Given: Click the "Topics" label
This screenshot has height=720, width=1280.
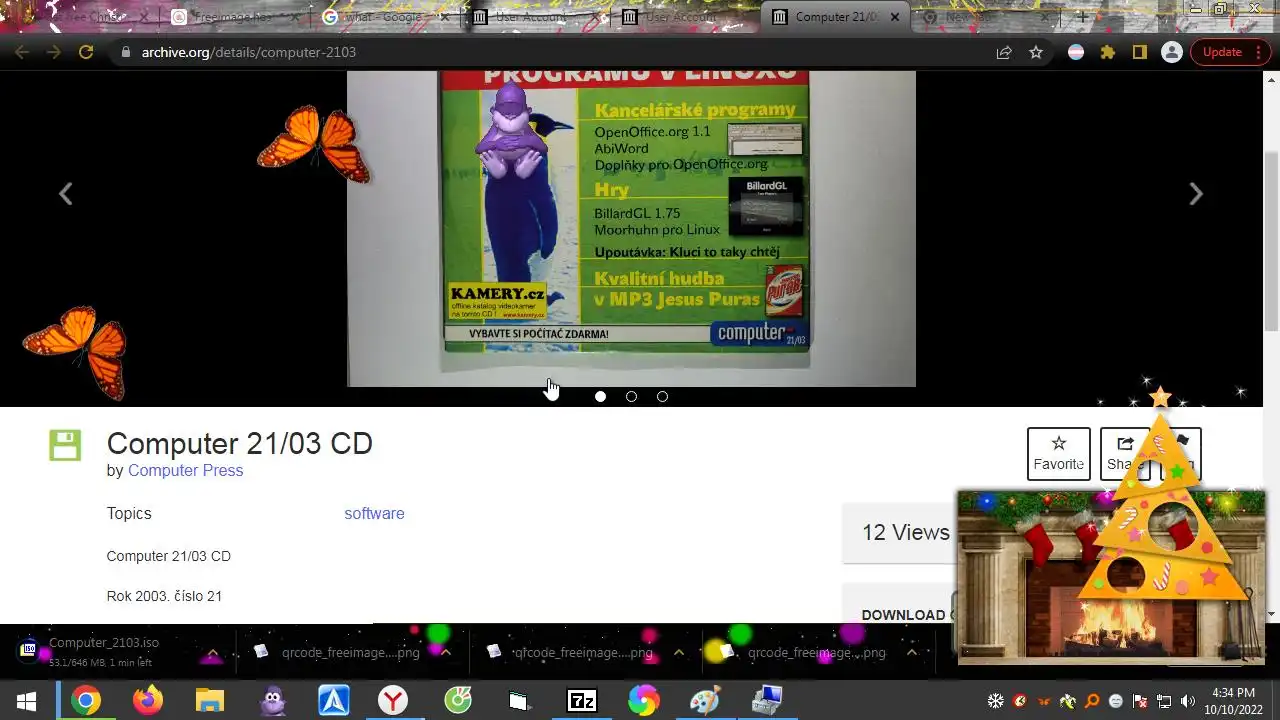Looking at the screenshot, I should [x=129, y=513].
